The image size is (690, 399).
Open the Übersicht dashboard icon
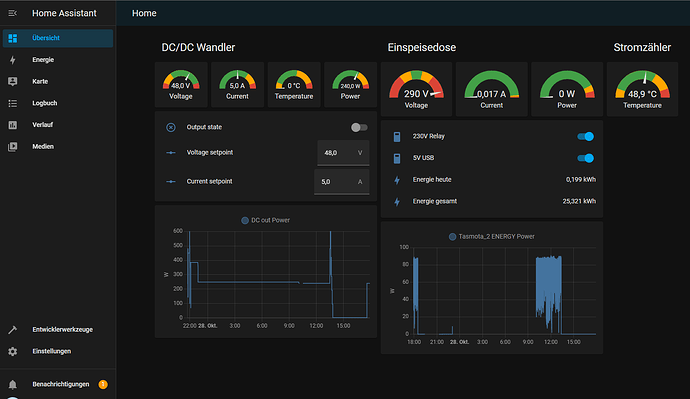coord(13,38)
